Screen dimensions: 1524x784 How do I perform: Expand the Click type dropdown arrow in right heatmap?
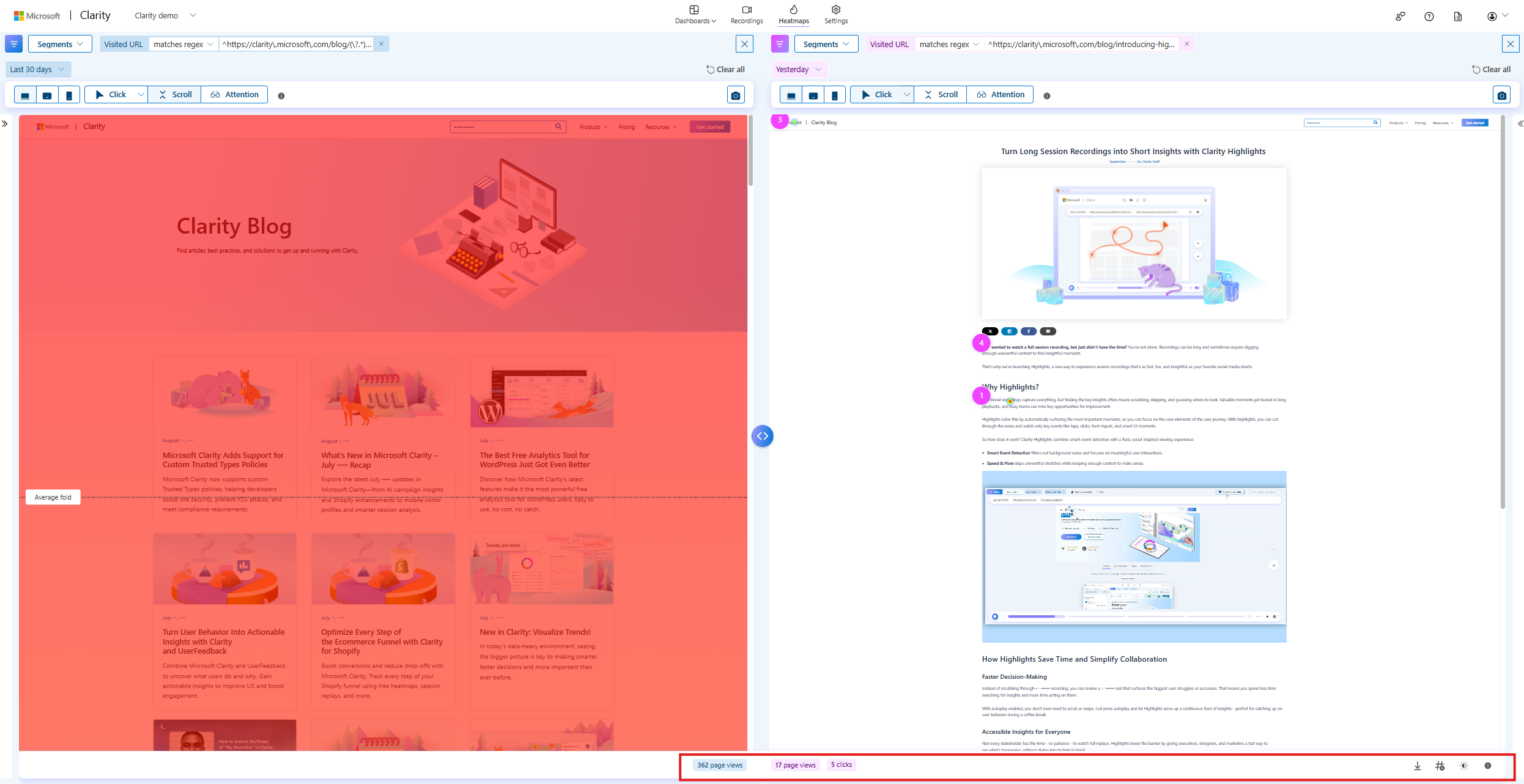908,95
